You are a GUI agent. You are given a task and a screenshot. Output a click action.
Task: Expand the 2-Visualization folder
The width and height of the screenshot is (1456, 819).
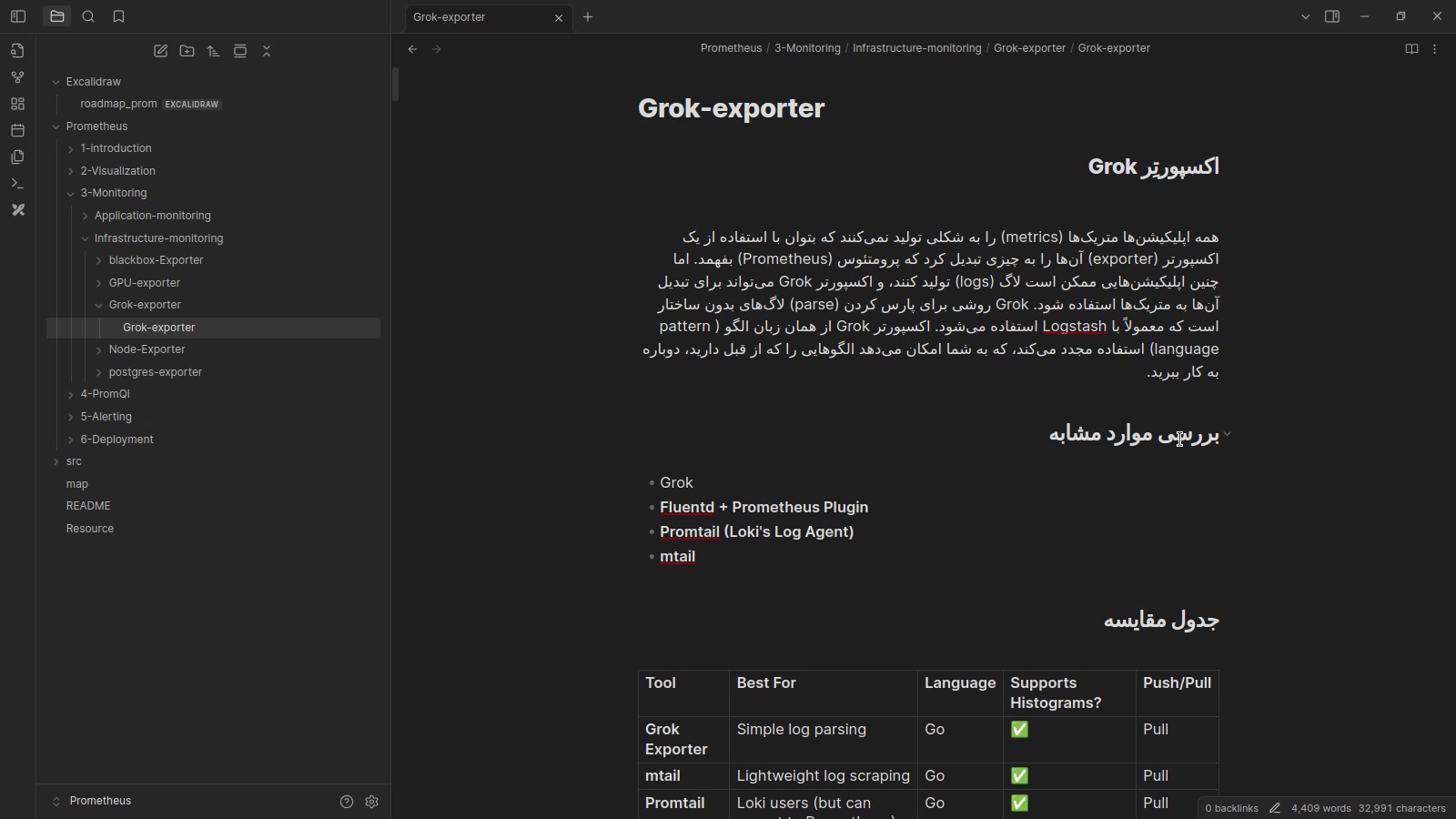tap(71, 171)
